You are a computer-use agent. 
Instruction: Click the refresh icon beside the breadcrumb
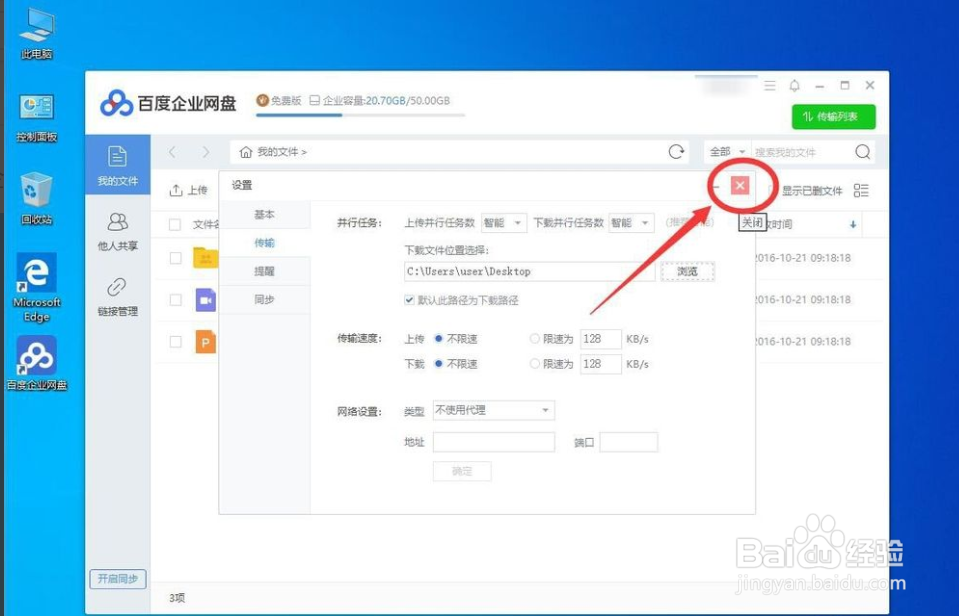pyautogui.click(x=676, y=151)
